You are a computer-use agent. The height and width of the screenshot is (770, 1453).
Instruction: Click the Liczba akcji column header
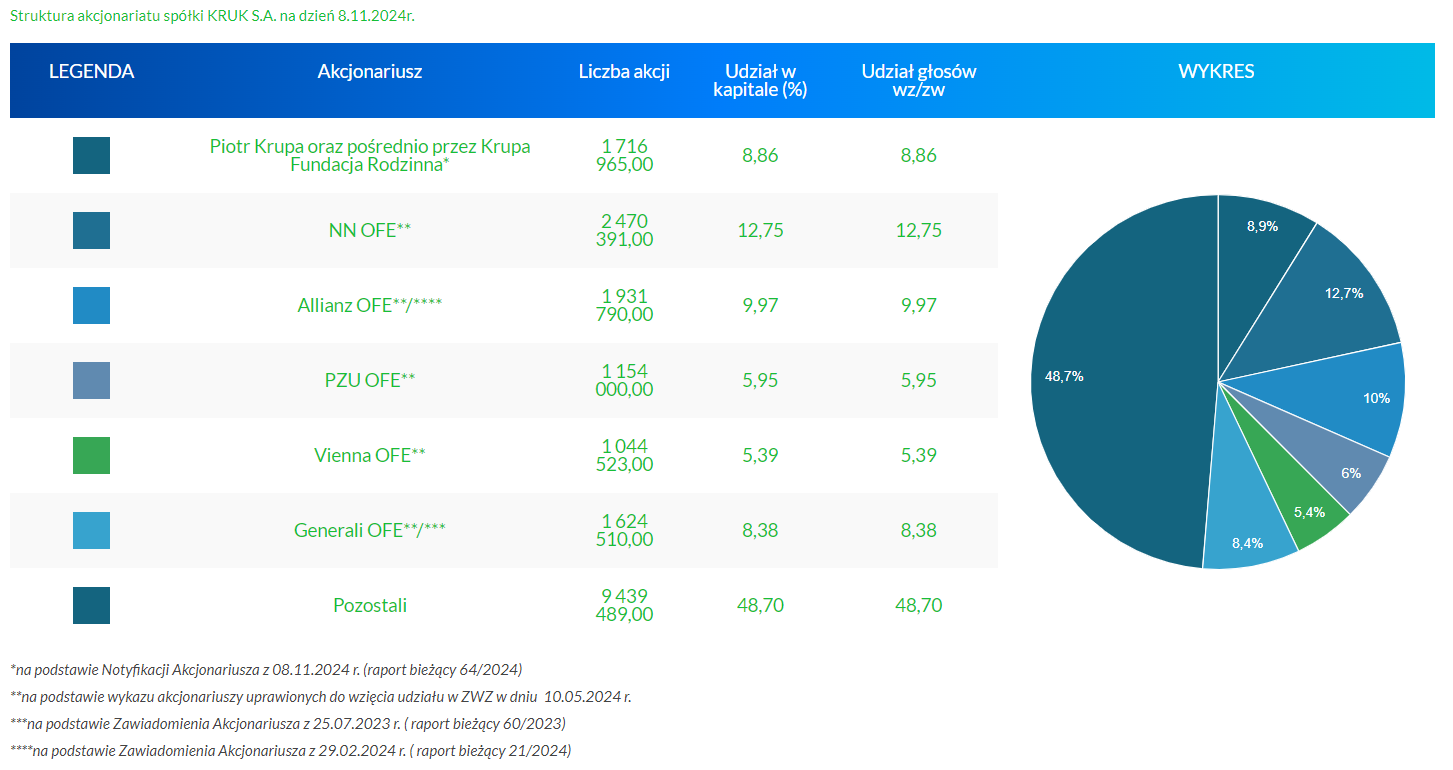coord(624,72)
